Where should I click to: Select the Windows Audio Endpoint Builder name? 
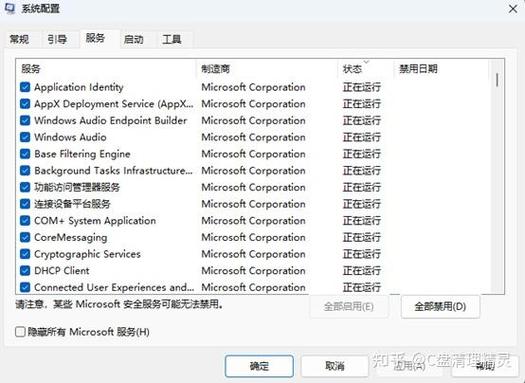click(110, 121)
